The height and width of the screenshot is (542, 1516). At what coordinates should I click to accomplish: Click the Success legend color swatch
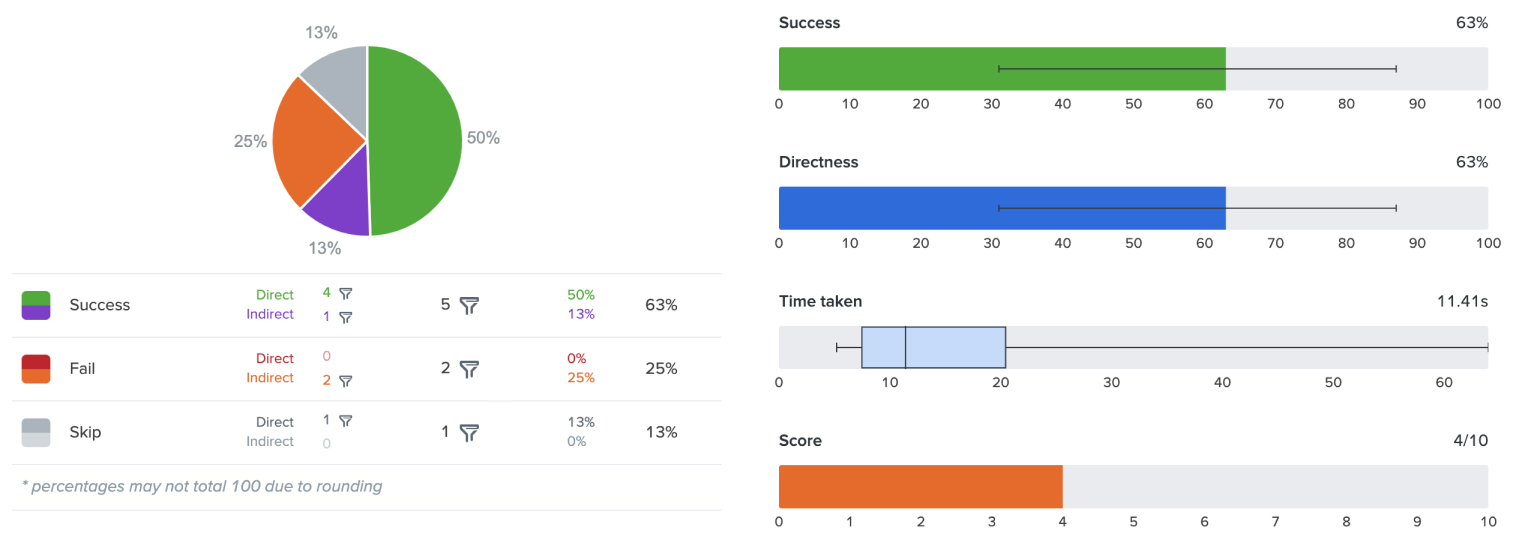click(x=36, y=305)
